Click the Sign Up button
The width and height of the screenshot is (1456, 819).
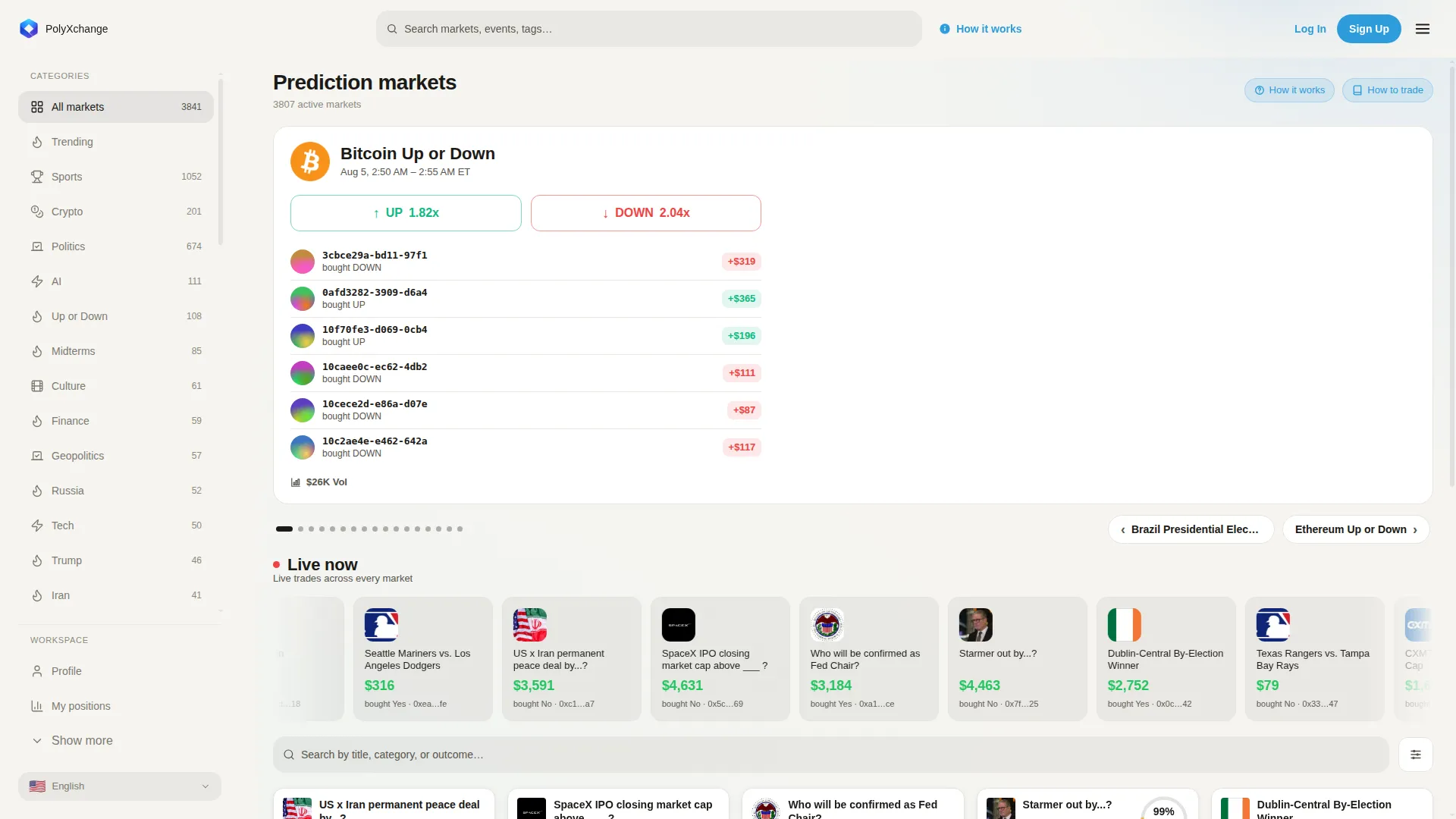[1369, 29]
